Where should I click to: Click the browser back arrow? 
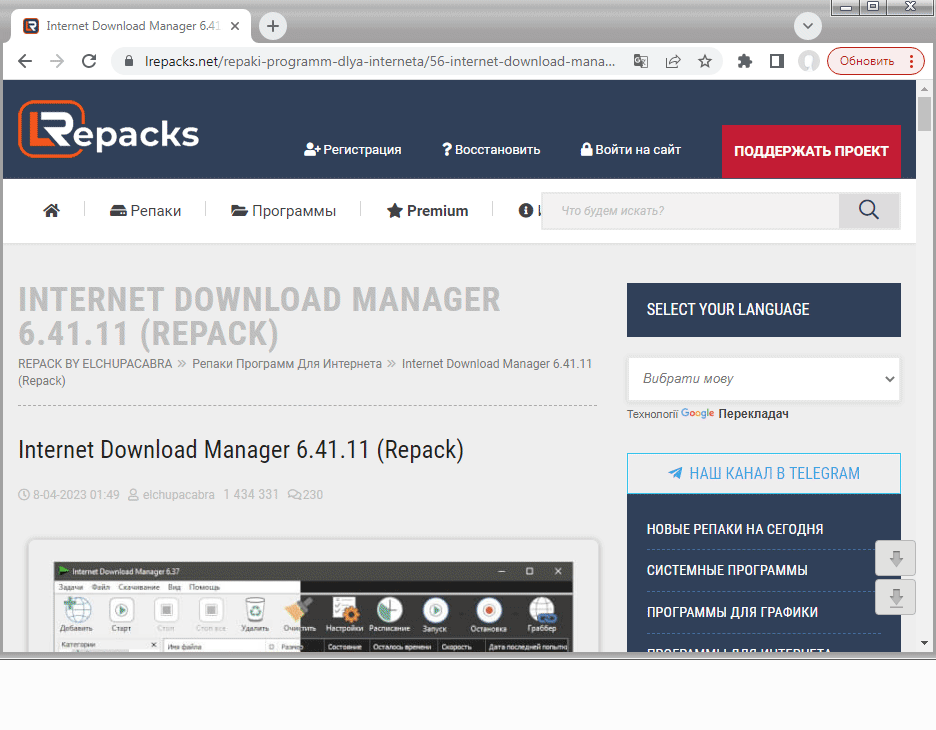(x=25, y=61)
